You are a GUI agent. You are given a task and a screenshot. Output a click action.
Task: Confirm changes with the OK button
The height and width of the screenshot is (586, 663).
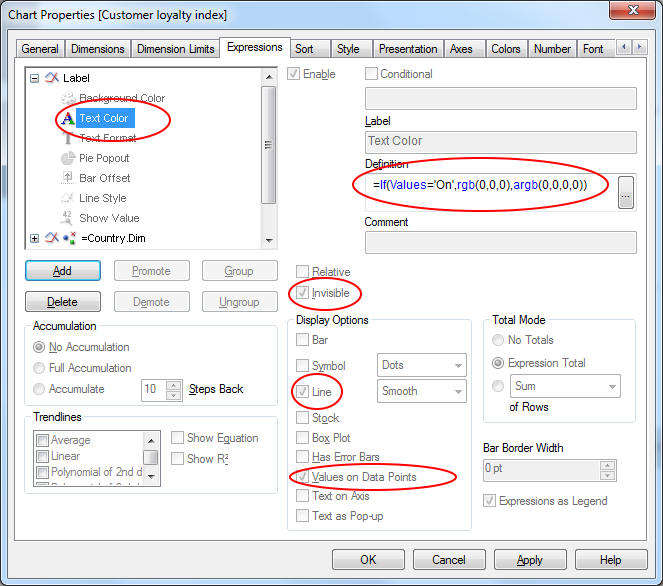point(368,559)
